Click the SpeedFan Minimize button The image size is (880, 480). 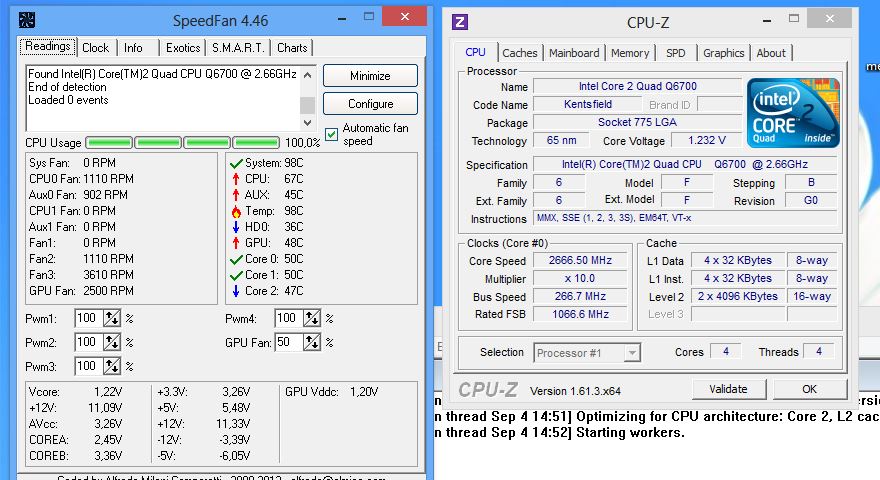370,76
